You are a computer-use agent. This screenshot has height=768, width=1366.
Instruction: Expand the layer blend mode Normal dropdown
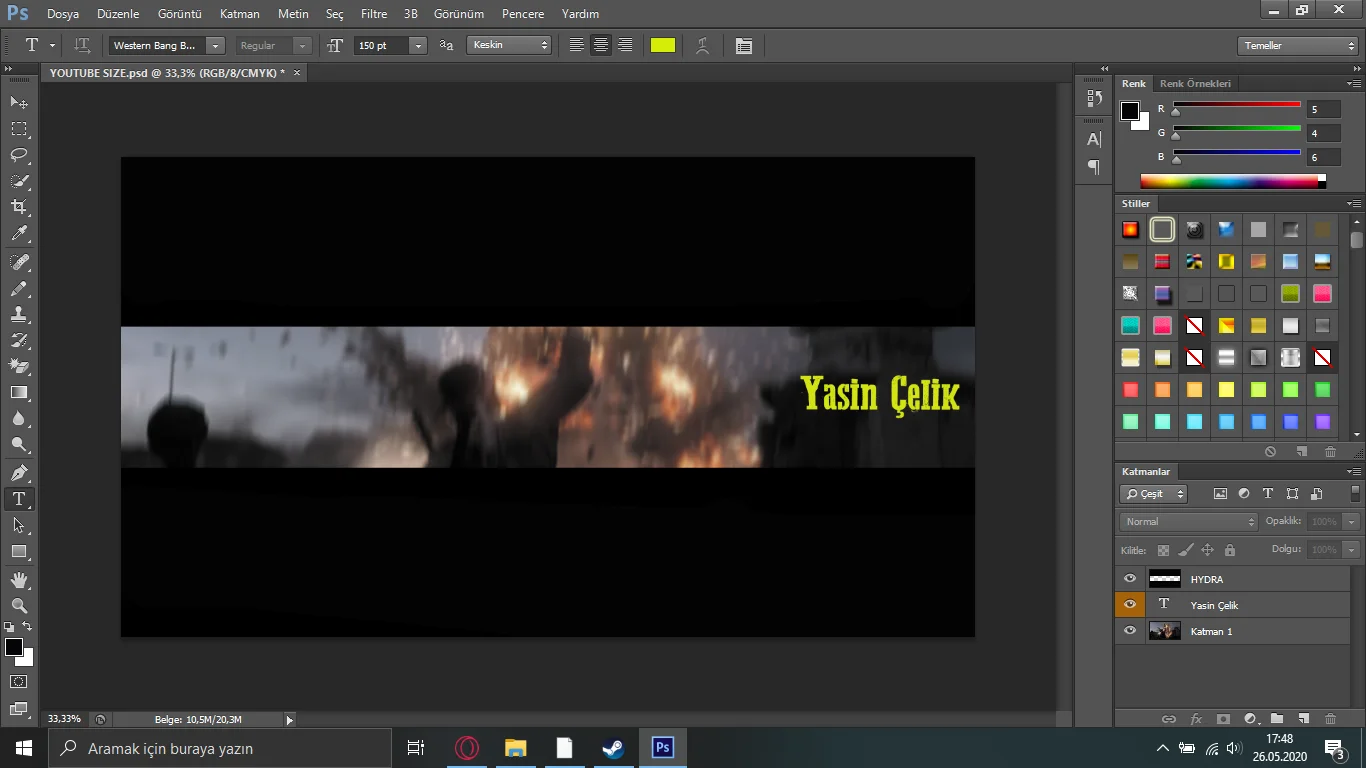click(x=1188, y=522)
